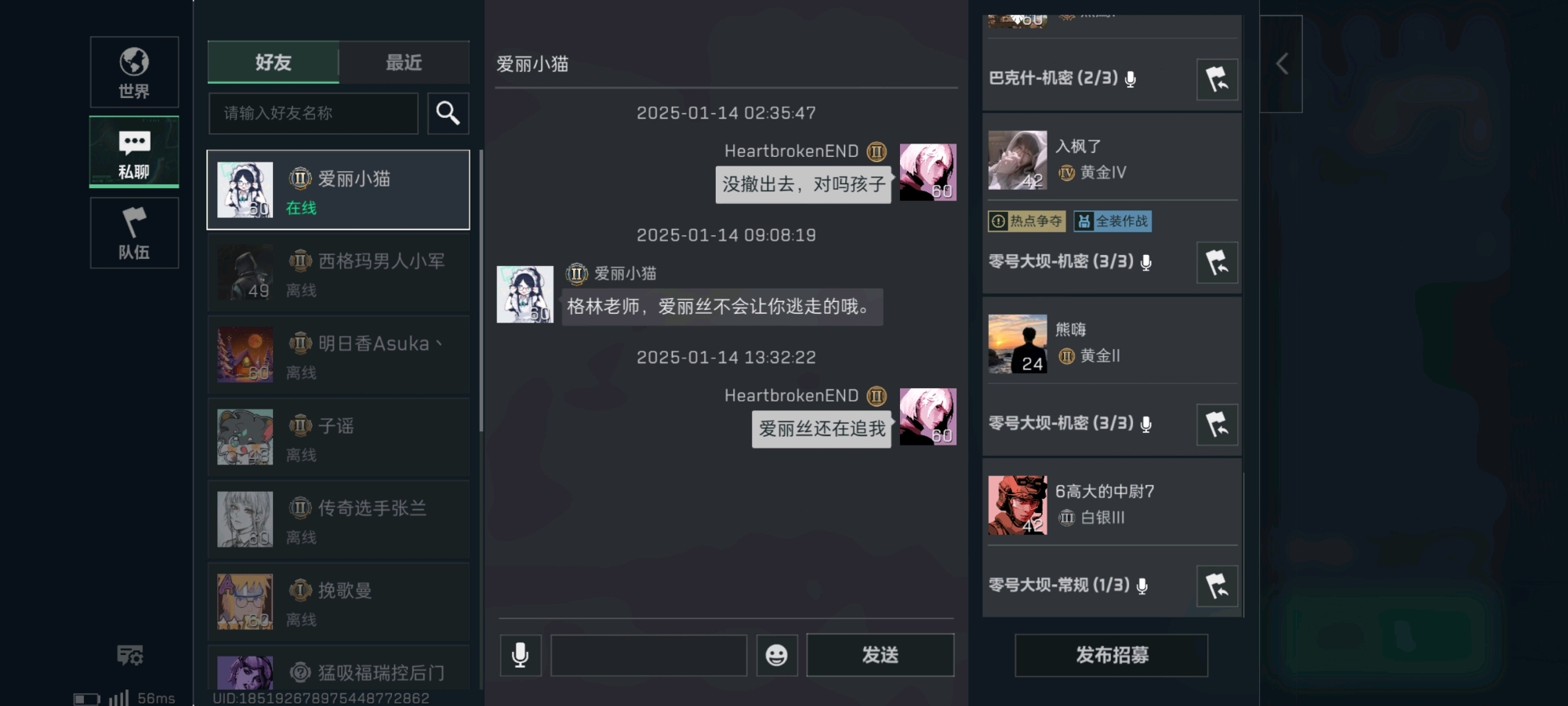Join 熊嗨's 零号大坝-机密 team via the flag icon
Image resolution: width=1568 pixels, height=706 pixels.
point(1218,424)
